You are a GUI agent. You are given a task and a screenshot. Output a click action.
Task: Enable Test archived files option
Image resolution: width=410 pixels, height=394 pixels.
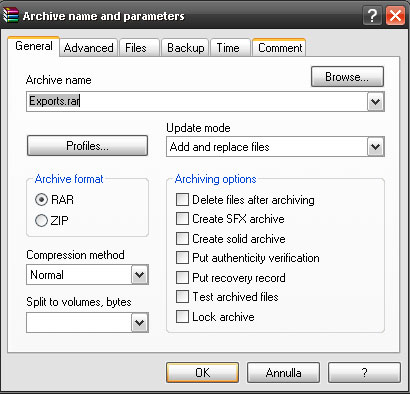tap(182, 297)
